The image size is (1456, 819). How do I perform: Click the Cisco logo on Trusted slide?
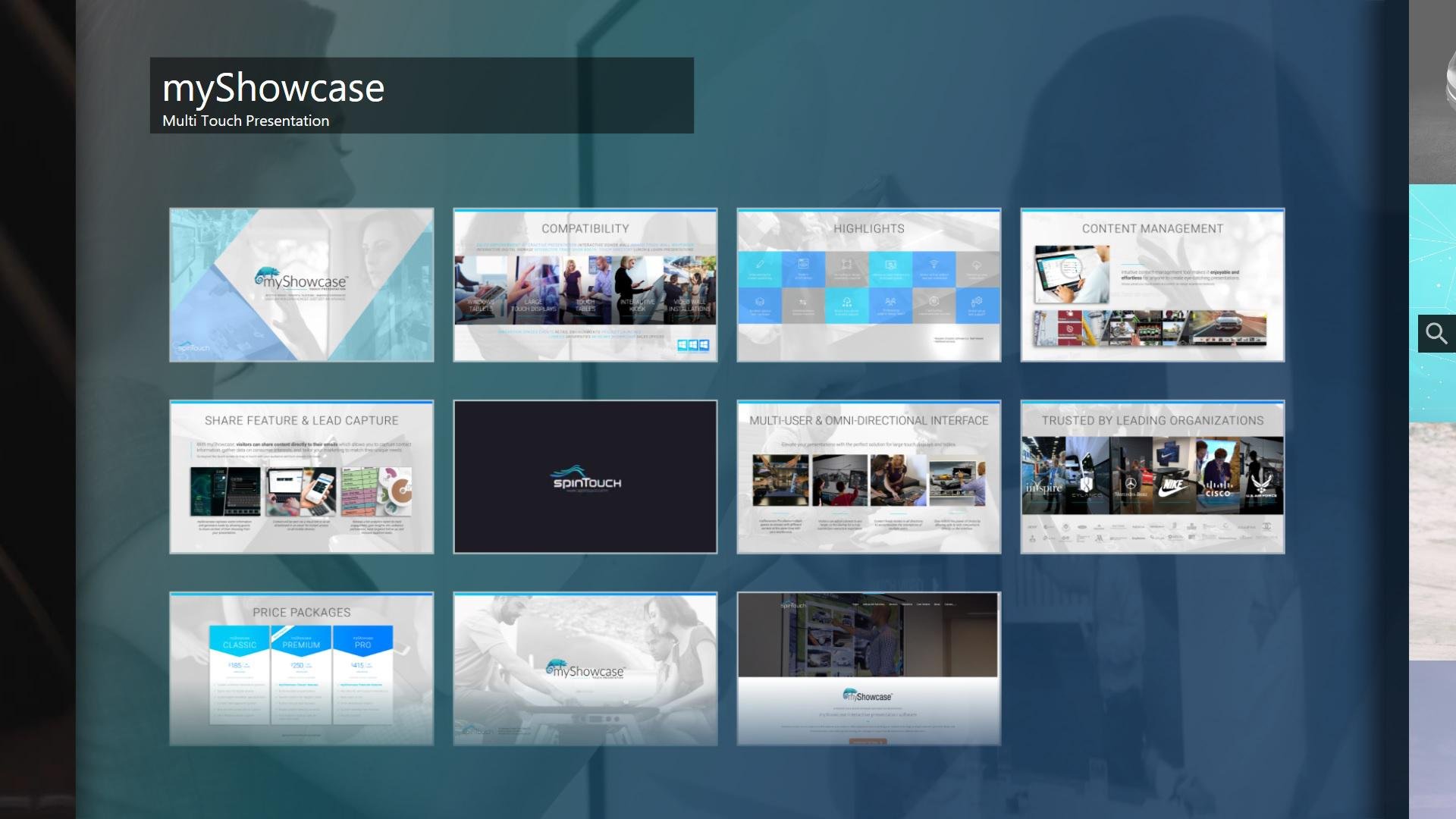(1218, 489)
